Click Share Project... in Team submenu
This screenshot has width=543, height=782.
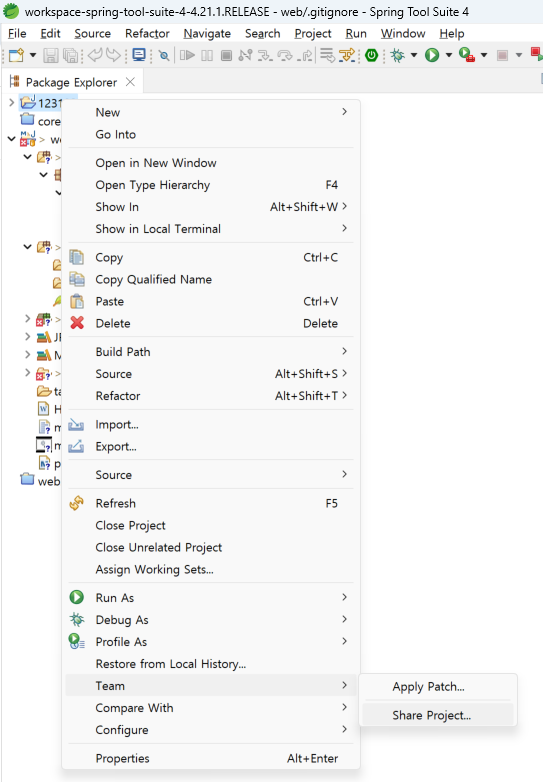point(438,715)
